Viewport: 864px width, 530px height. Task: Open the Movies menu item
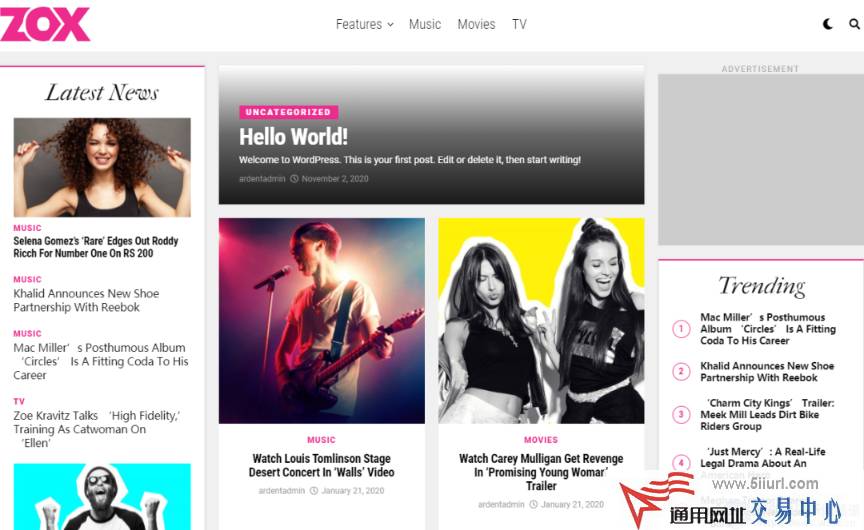click(x=476, y=24)
